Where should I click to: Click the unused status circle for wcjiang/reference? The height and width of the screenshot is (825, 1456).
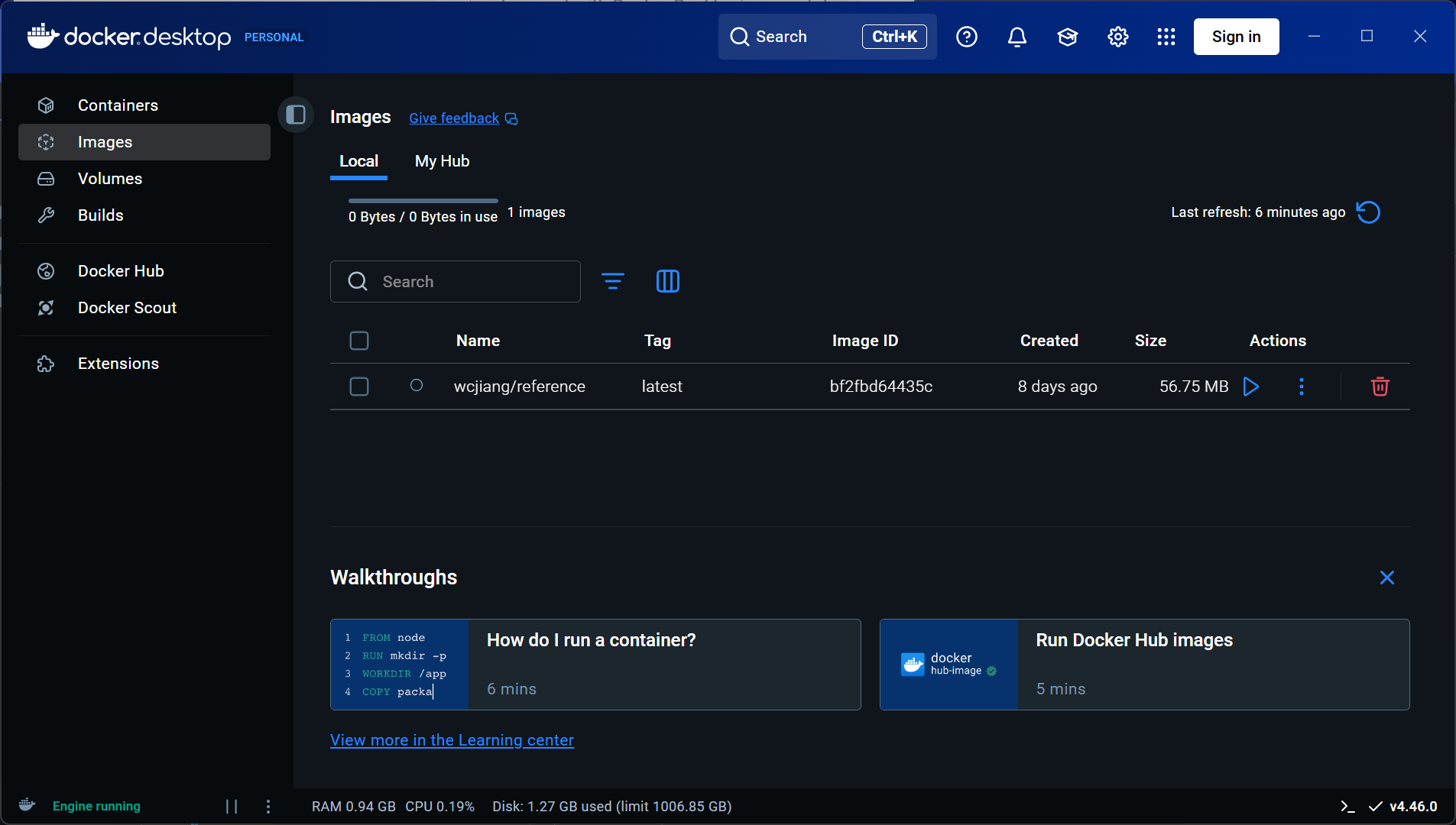(x=417, y=386)
